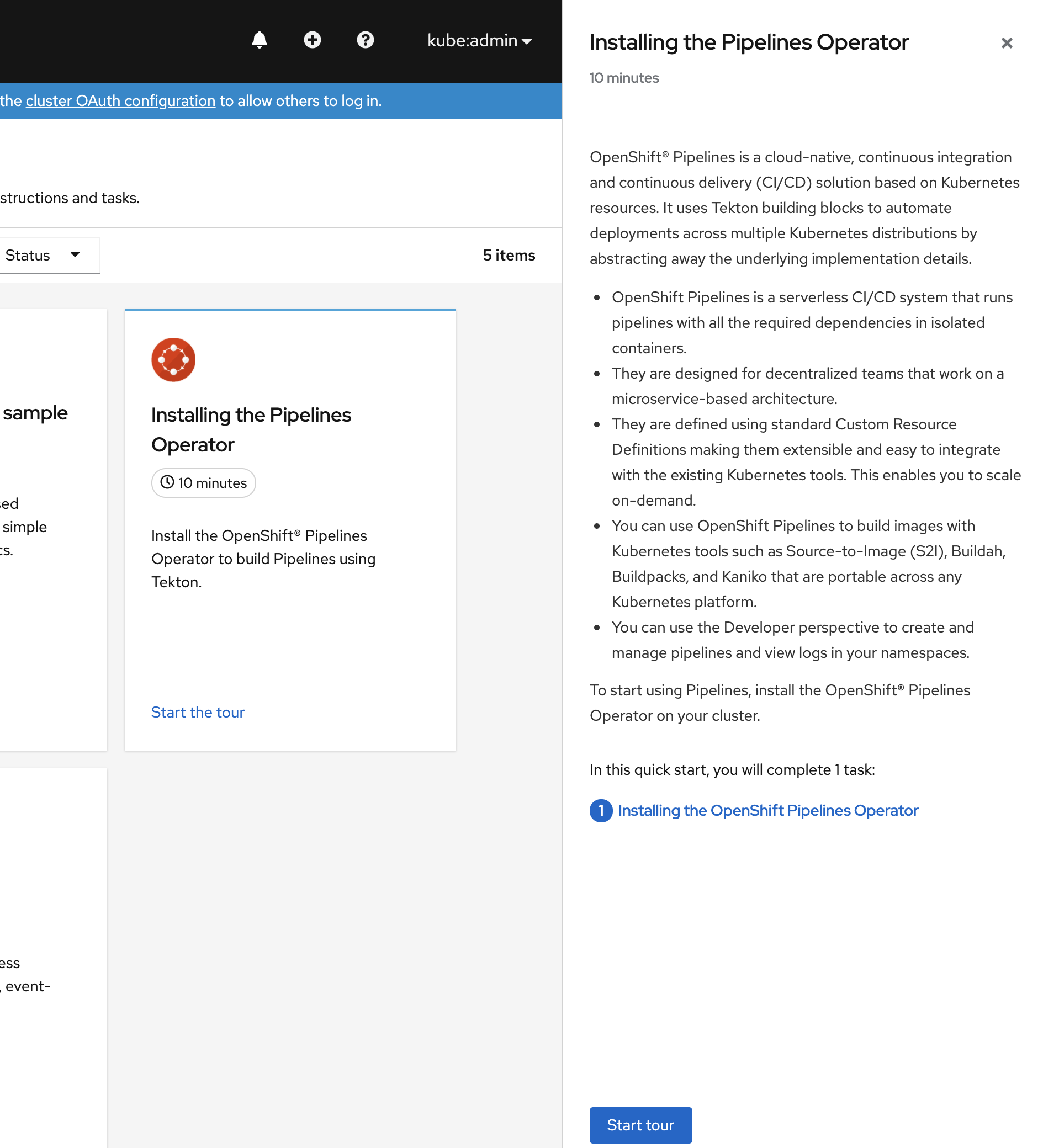The height and width of the screenshot is (1148, 1059).
Task: Open the Installing the OpenShift Pipelines Operator task
Action: [768, 811]
